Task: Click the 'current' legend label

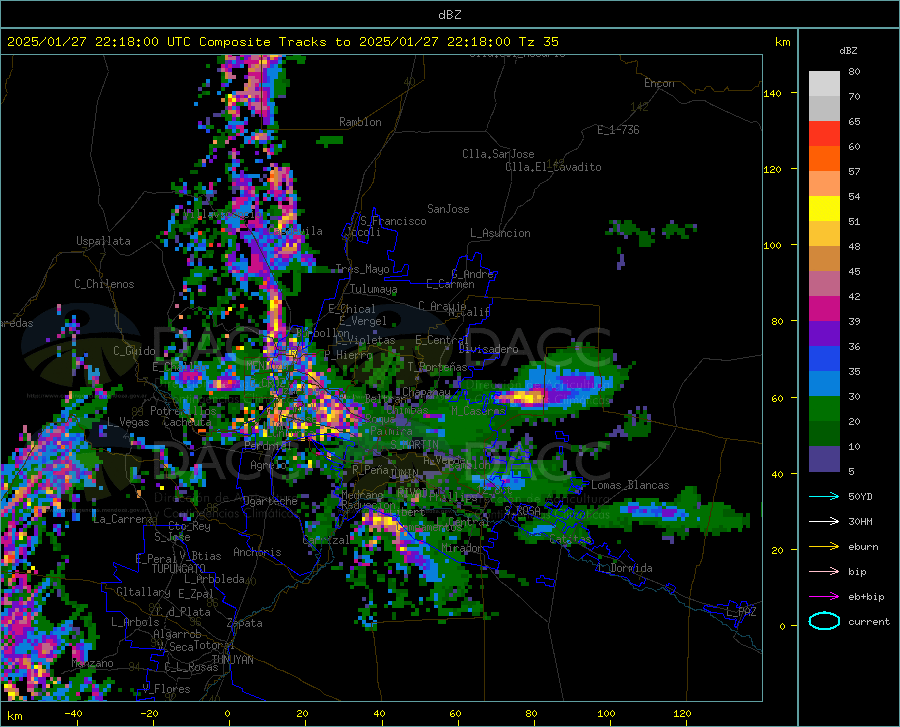Action: pos(869,621)
